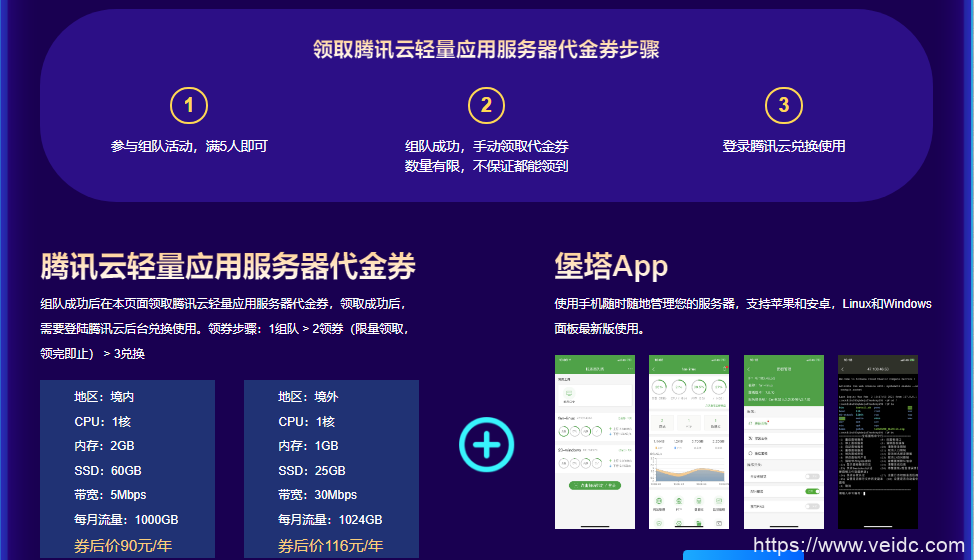Click the cyan plus circle icon
Screen dimensions: 974x560
pyautogui.click(x=486, y=445)
